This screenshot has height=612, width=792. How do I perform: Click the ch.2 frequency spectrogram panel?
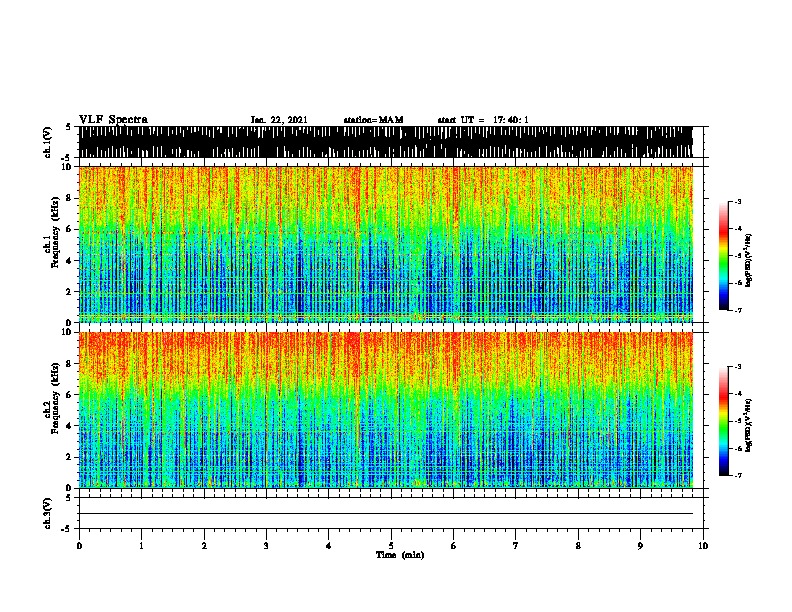(386, 410)
